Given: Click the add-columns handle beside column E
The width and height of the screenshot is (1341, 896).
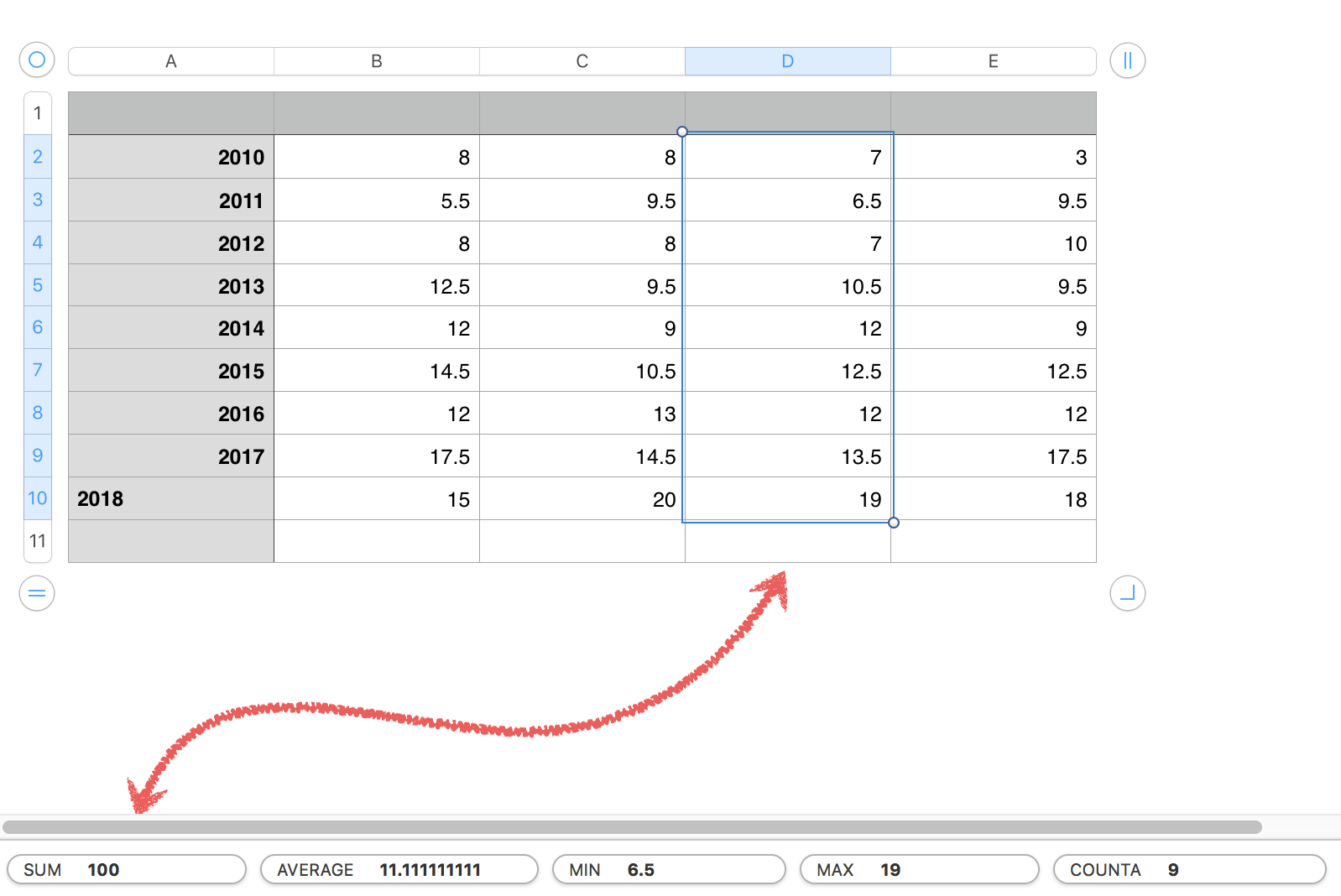Looking at the screenshot, I should pos(1127,60).
